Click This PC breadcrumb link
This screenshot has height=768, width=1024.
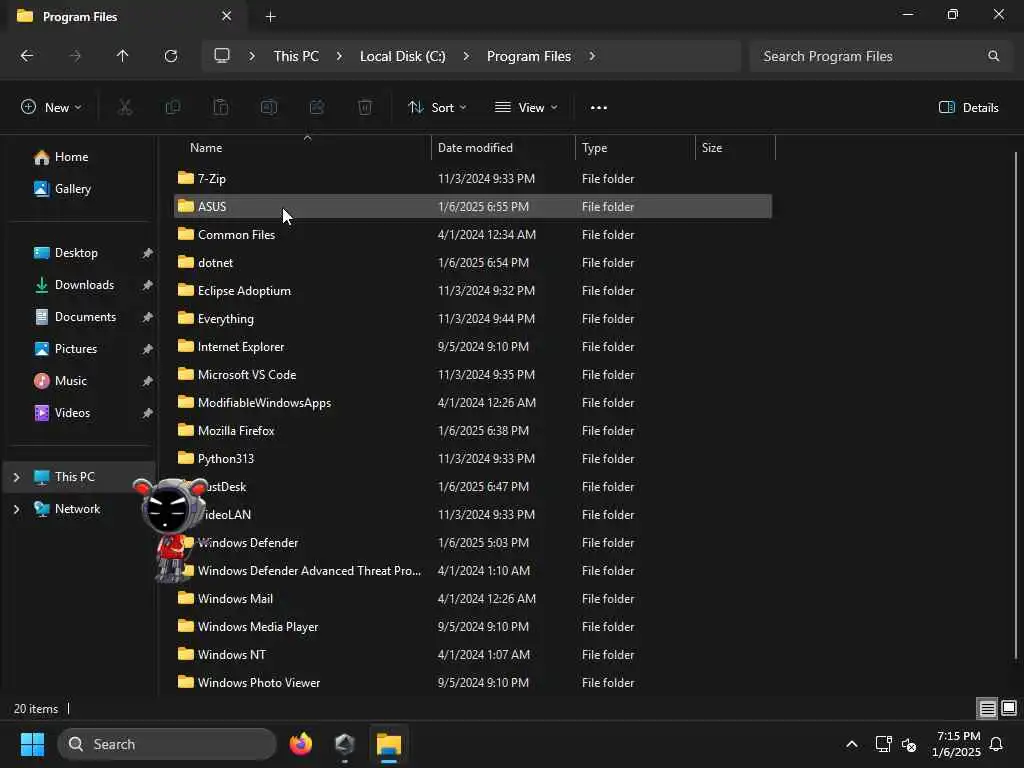pos(296,56)
